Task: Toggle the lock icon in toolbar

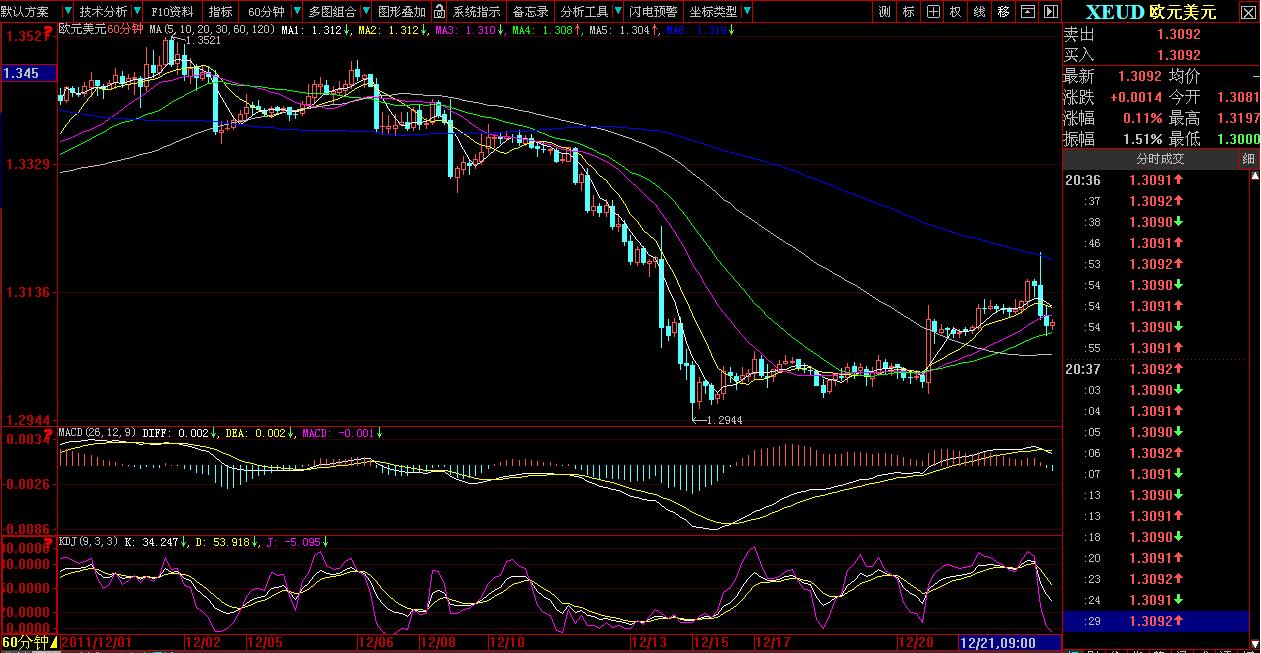Action: (439, 12)
